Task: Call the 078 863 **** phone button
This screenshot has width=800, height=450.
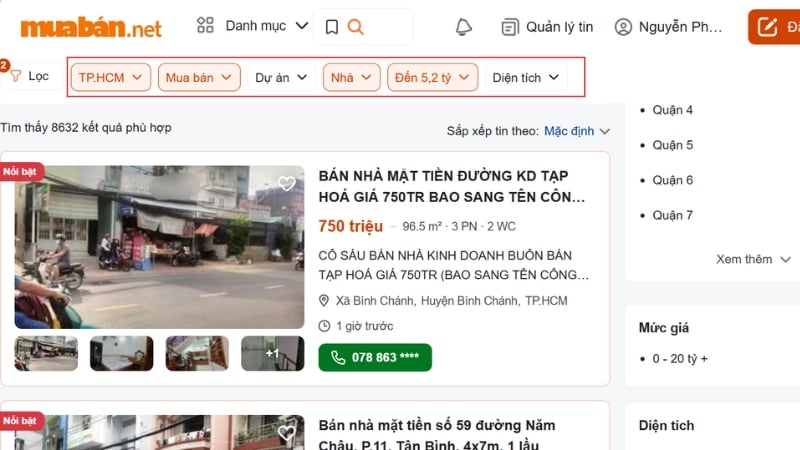Action: pyautogui.click(x=375, y=357)
